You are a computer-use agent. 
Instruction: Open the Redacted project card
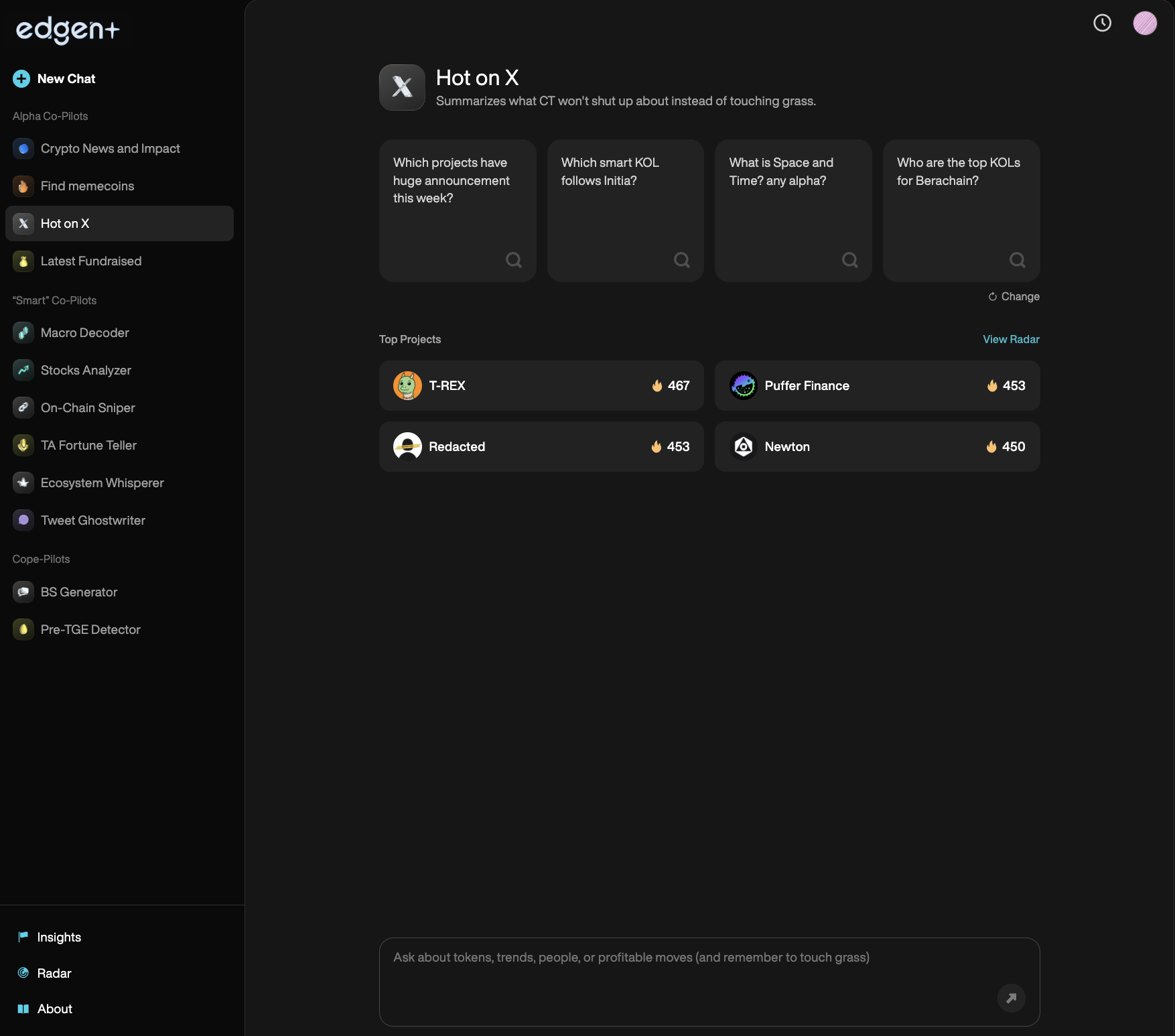[541, 447]
